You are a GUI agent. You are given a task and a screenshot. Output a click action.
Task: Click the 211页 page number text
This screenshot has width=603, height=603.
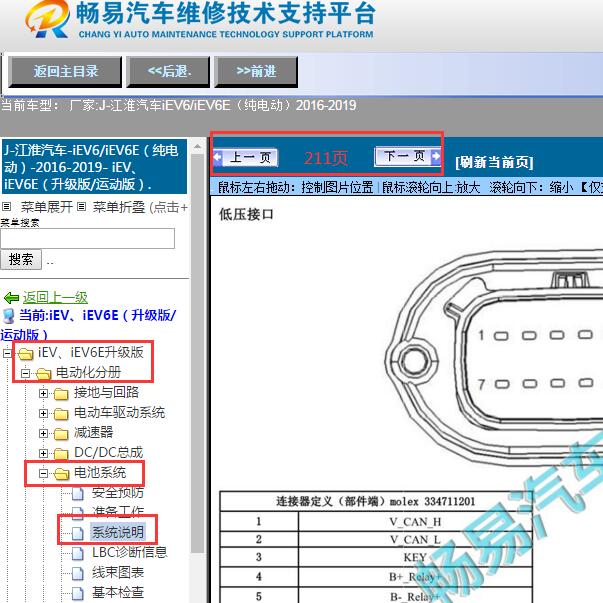click(x=326, y=158)
